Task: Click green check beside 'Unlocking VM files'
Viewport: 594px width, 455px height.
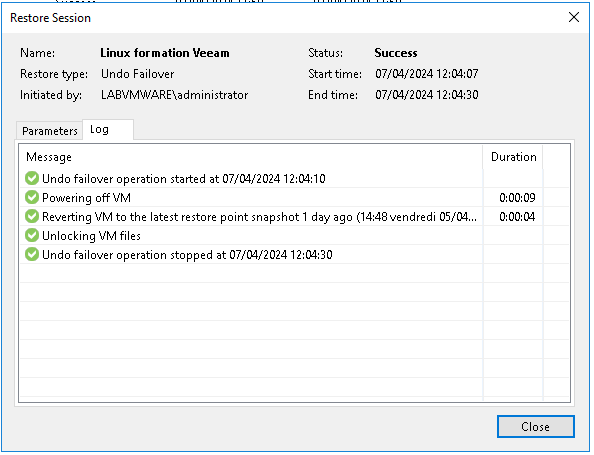Action: tap(32, 235)
